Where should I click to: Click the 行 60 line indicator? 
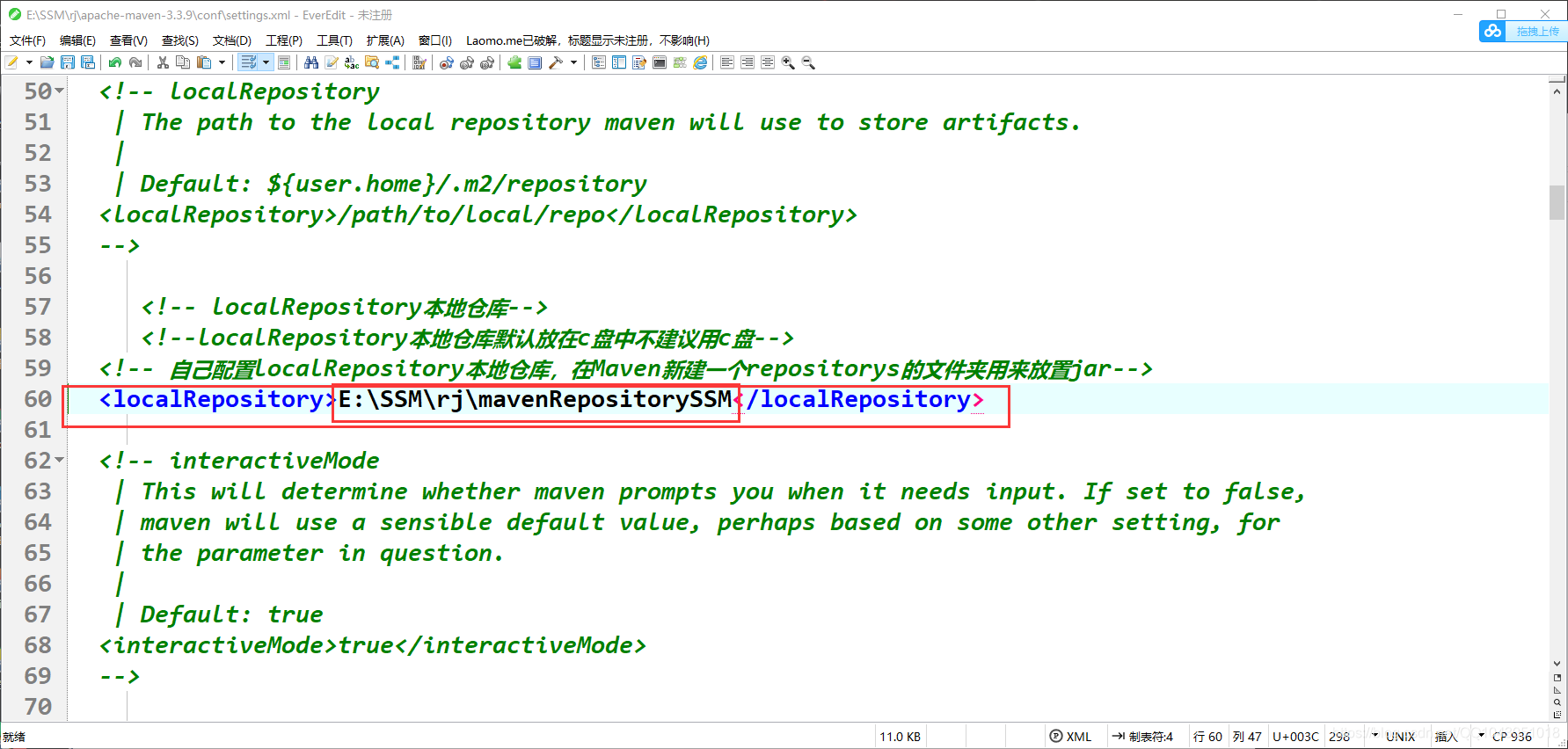tap(1207, 737)
